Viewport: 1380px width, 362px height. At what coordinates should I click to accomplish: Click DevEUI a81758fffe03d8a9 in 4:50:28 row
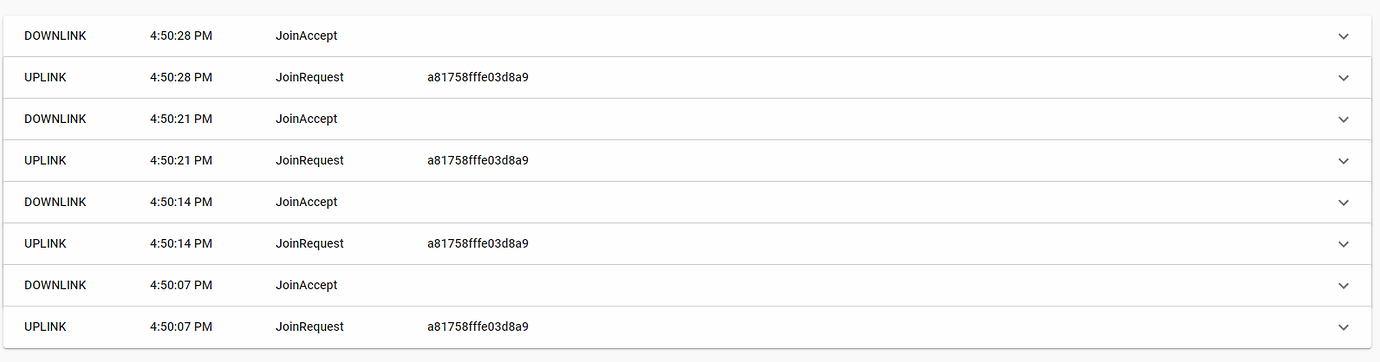pyautogui.click(x=478, y=77)
